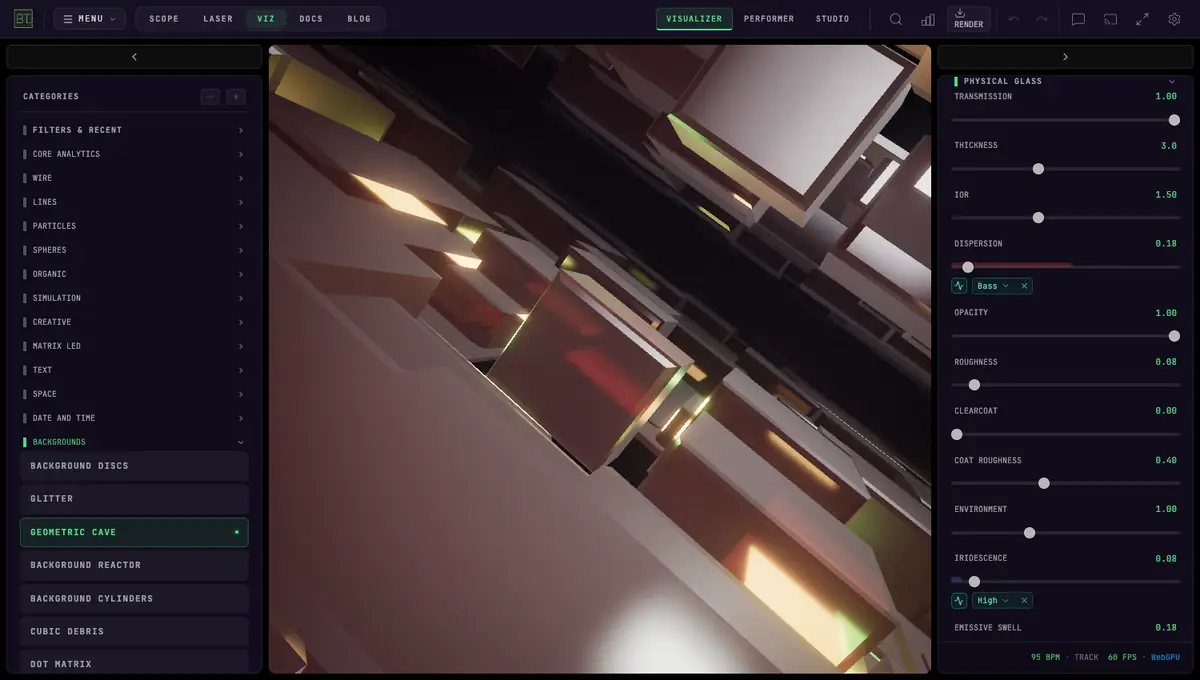Expand the Matrix LED category
Viewport: 1200px width, 680px height.
click(134, 346)
